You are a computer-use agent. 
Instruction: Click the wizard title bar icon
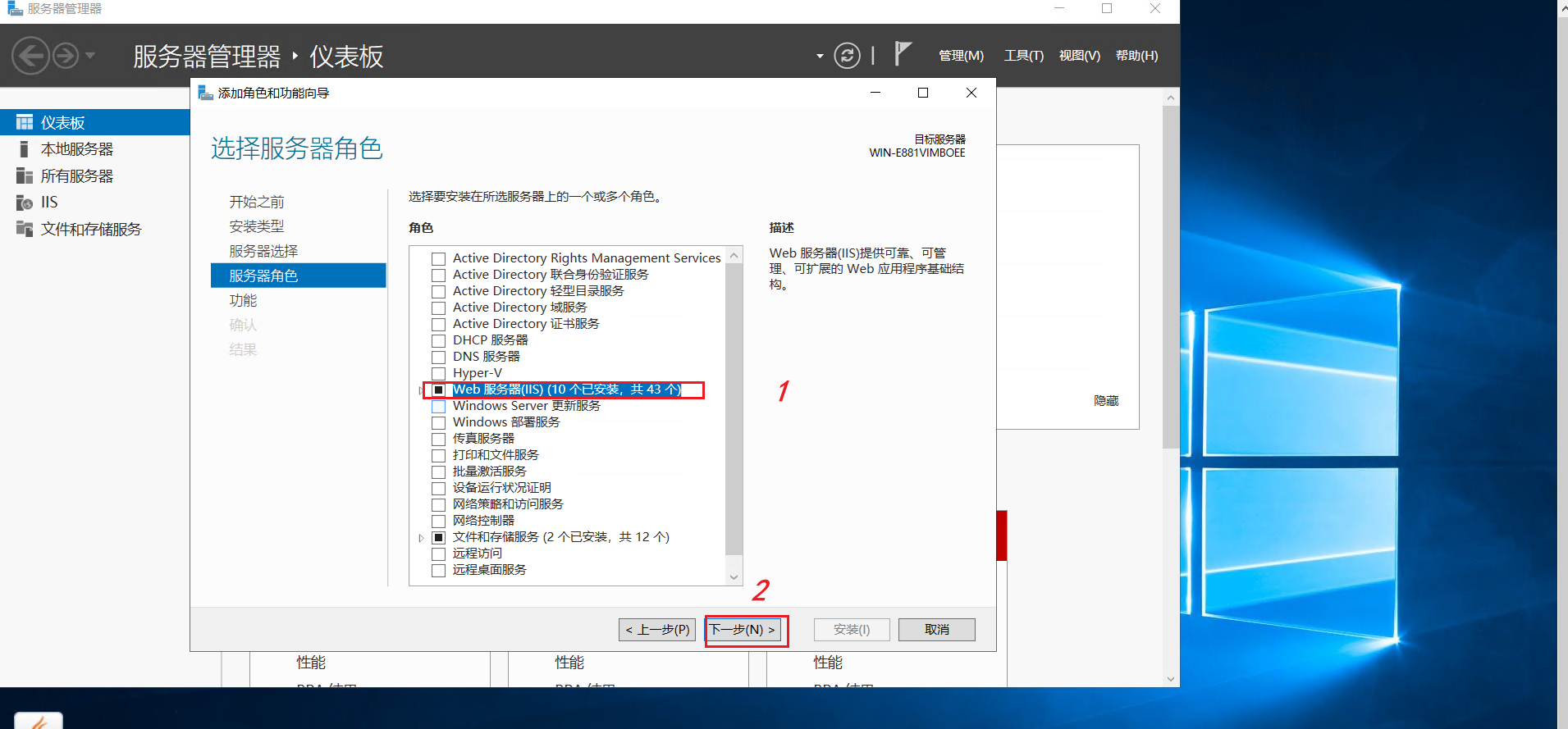(205, 93)
